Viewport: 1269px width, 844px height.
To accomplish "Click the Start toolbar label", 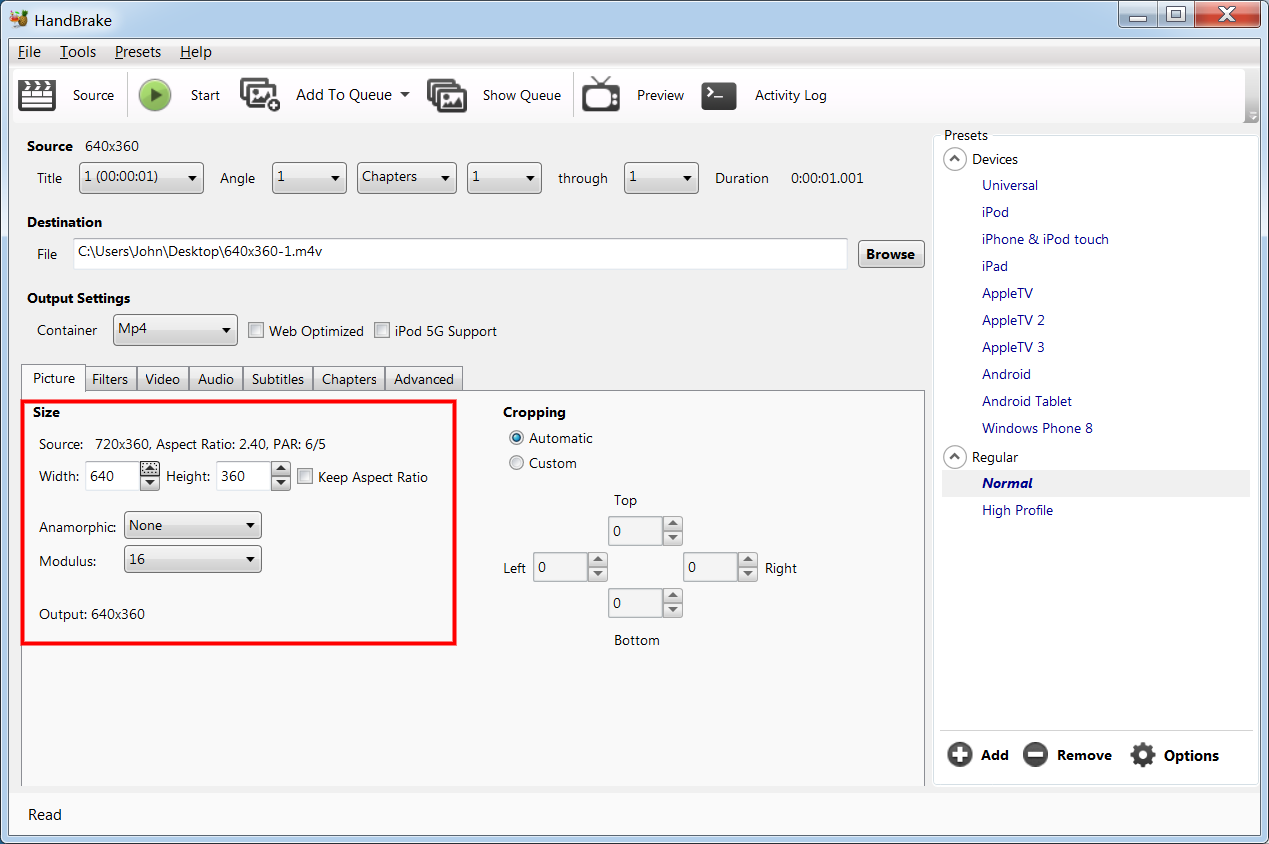I will click(205, 95).
